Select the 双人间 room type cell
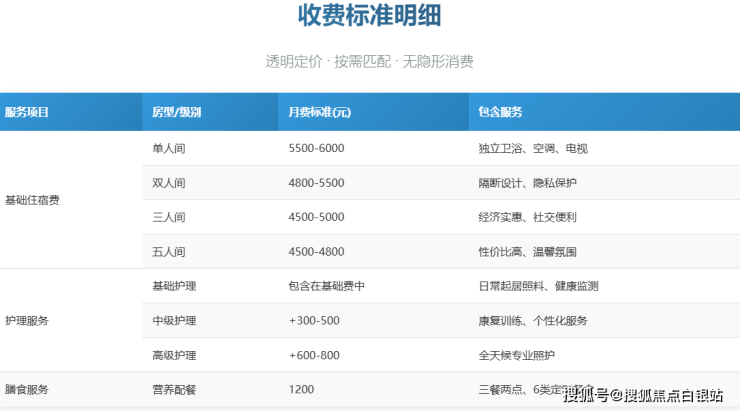 (x=167, y=183)
